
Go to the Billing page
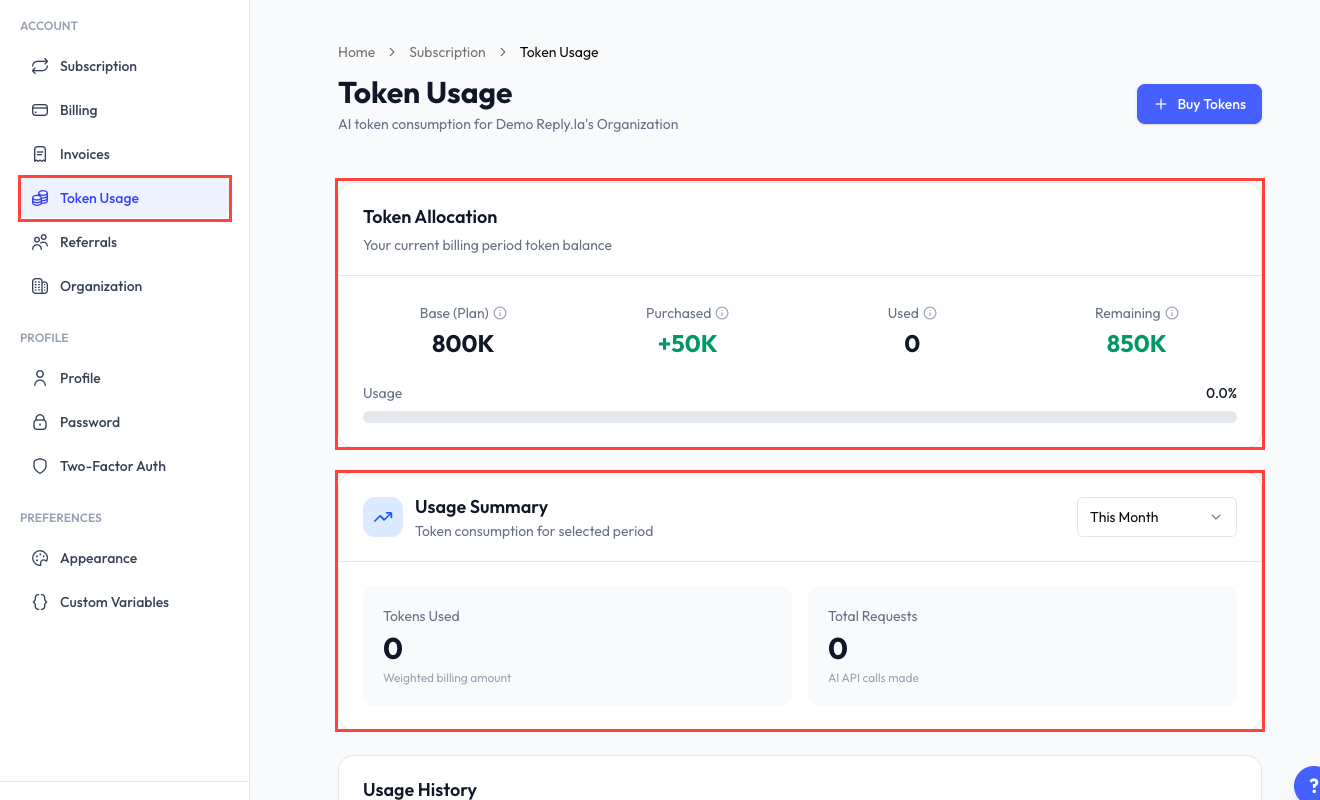pyautogui.click(x=125, y=110)
